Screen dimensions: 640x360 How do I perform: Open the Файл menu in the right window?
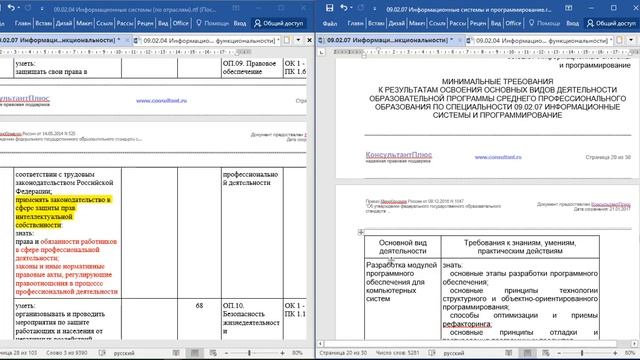point(330,24)
